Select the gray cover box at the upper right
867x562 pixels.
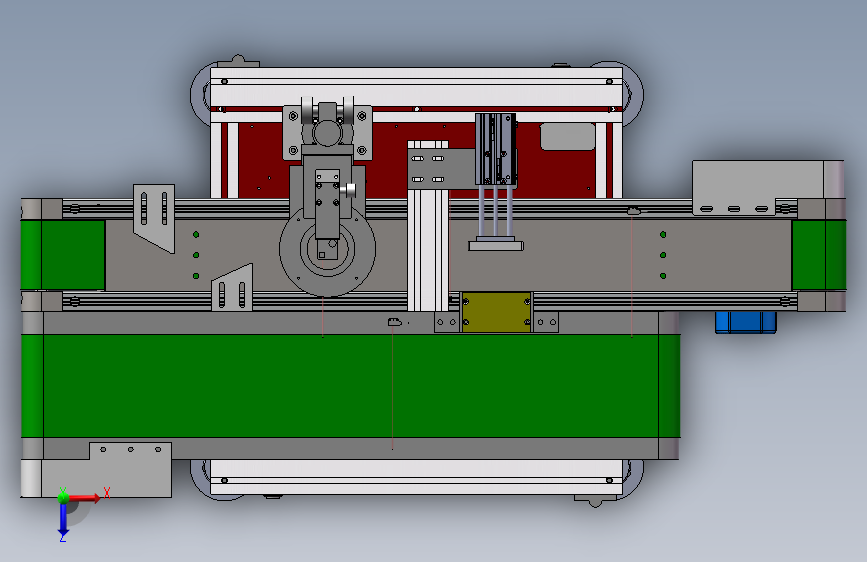point(758,186)
